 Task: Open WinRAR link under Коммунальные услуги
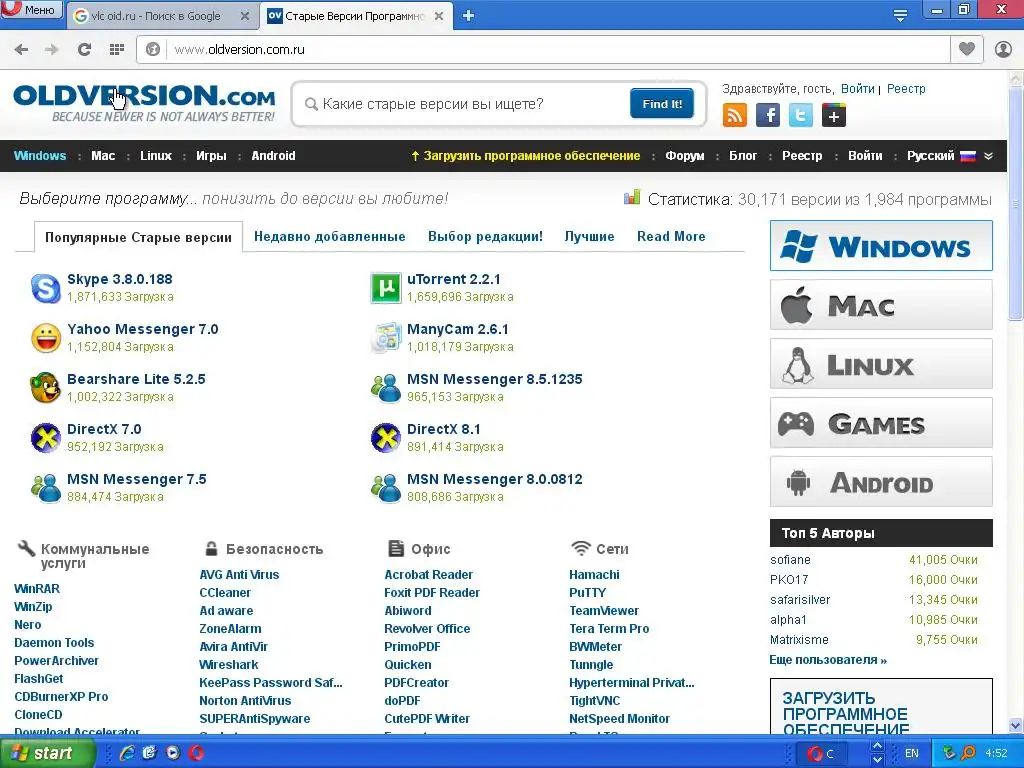[37, 588]
